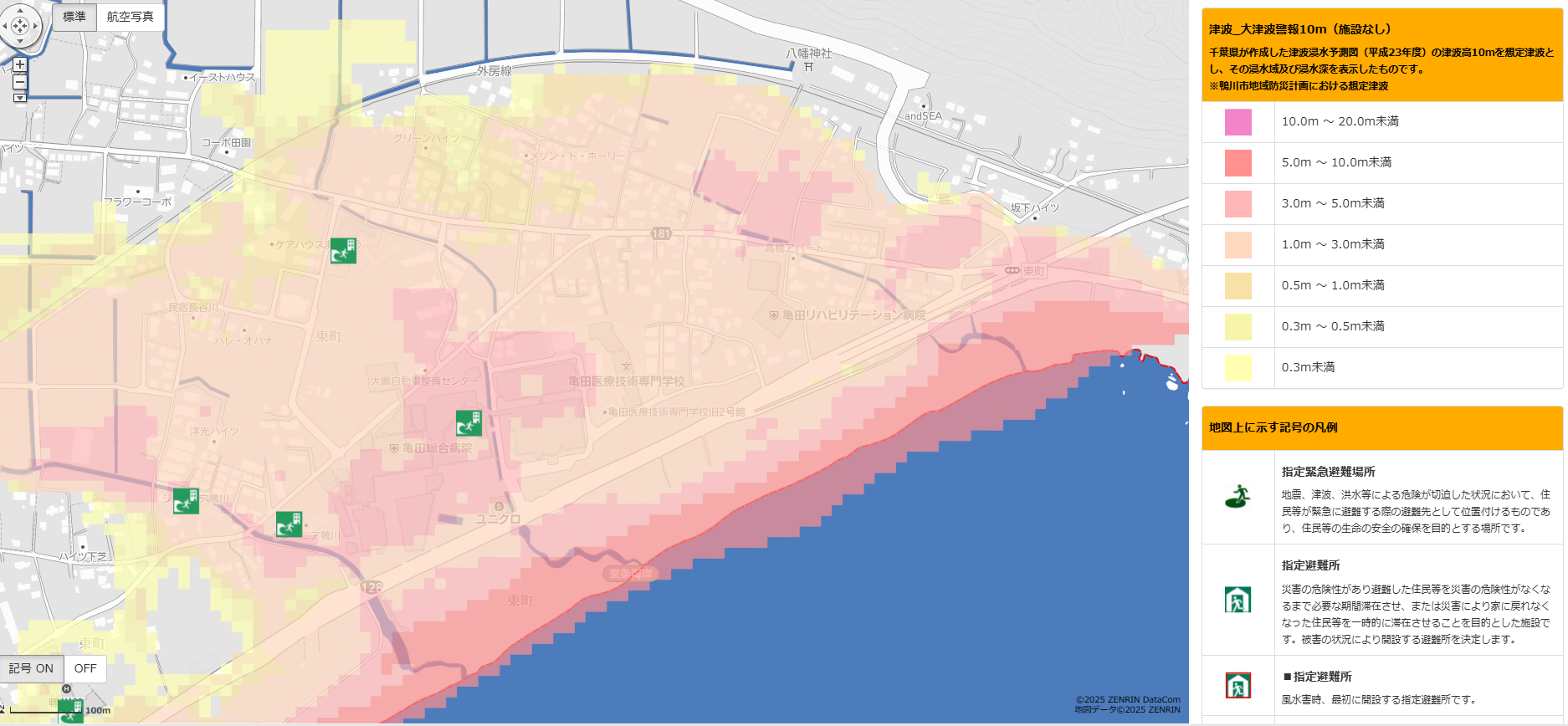The height and width of the screenshot is (726, 1568).
Task: Click the zoom out minus button
Action: pyautogui.click(x=20, y=82)
